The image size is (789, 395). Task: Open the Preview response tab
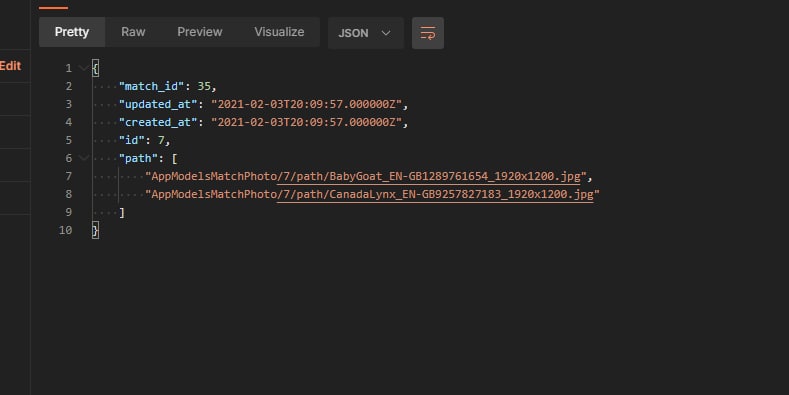[200, 32]
